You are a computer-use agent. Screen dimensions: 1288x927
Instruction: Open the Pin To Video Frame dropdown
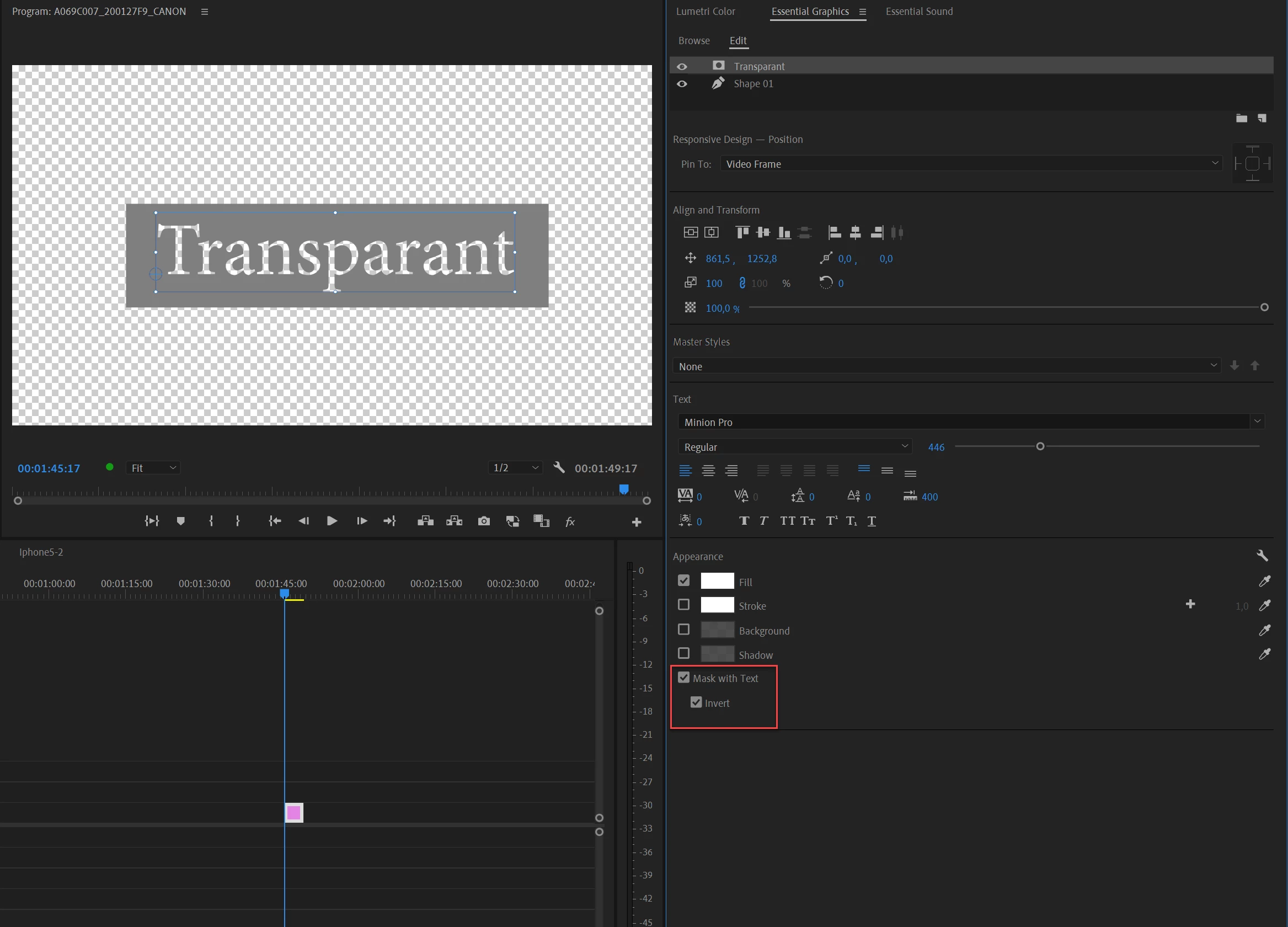coord(971,163)
